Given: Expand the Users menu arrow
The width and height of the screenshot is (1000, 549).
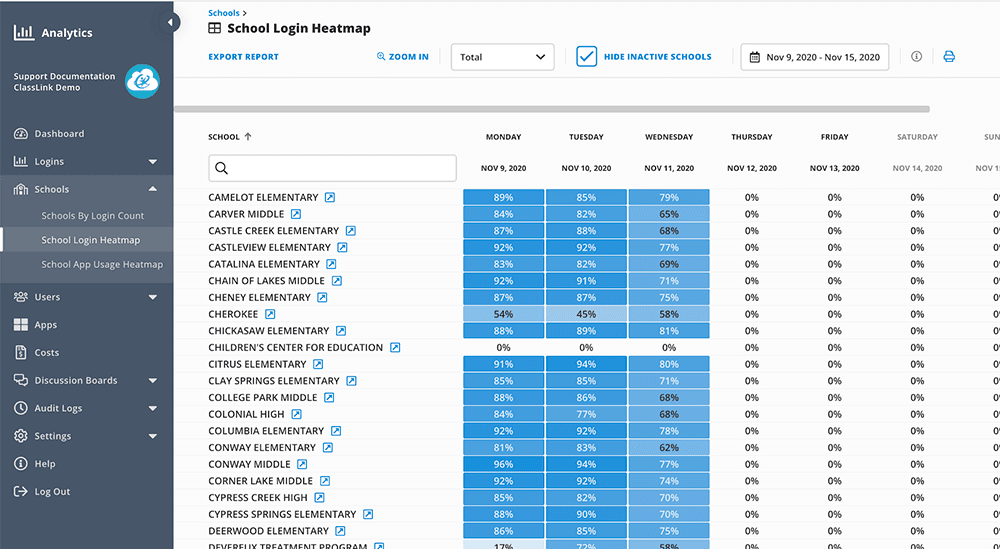Looking at the screenshot, I should point(152,297).
